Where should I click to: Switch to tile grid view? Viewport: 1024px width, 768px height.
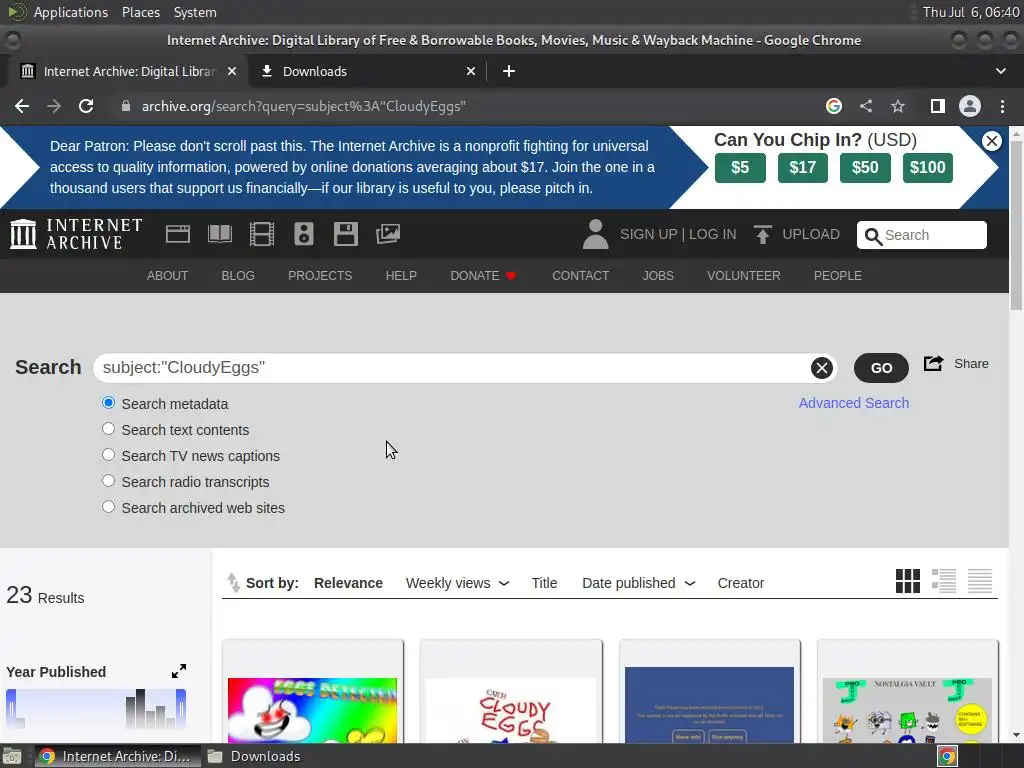pos(907,581)
